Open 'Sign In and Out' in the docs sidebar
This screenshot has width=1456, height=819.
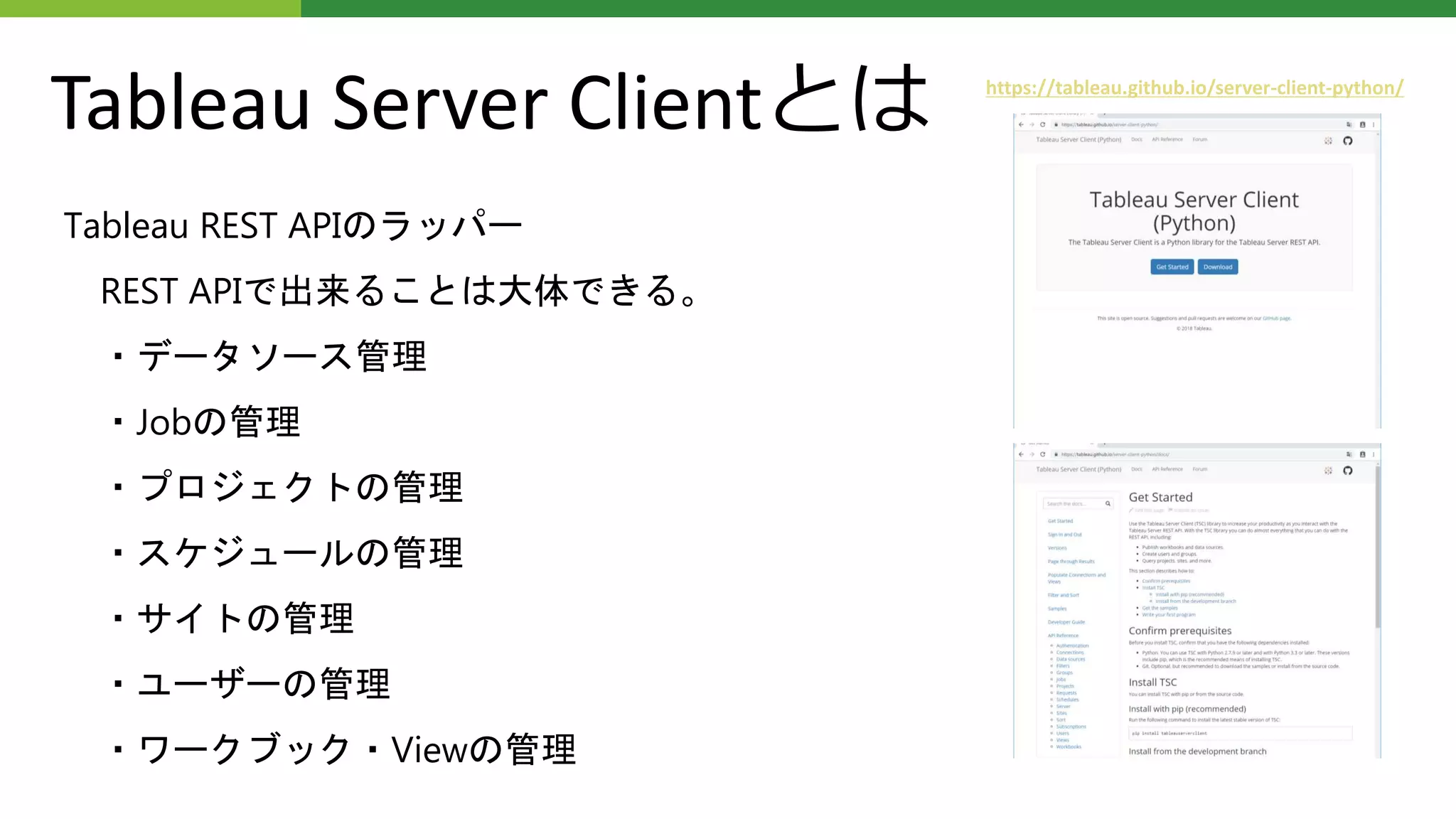click(1065, 535)
